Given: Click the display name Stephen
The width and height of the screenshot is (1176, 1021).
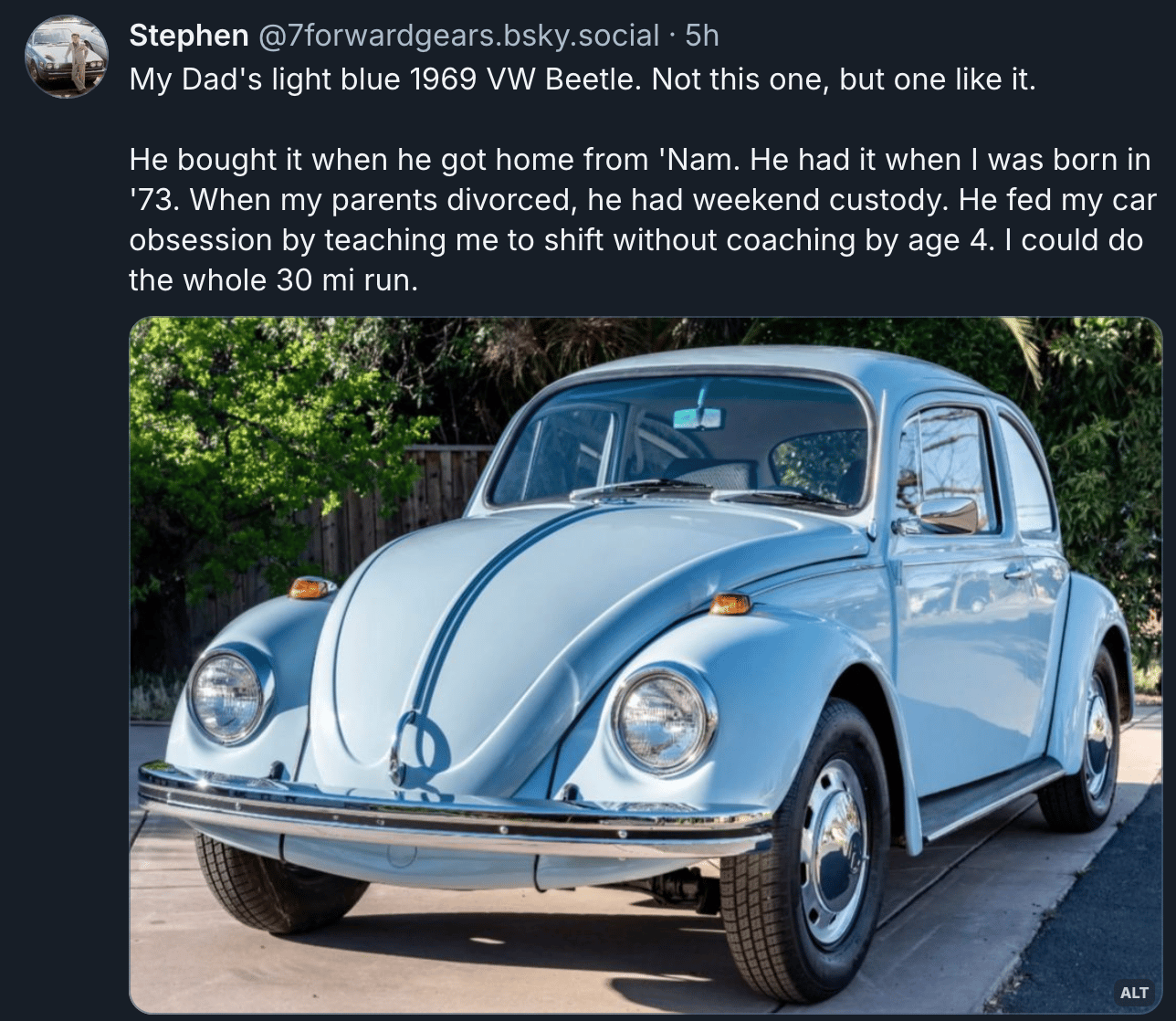Looking at the screenshot, I should pyautogui.click(x=189, y=36).
